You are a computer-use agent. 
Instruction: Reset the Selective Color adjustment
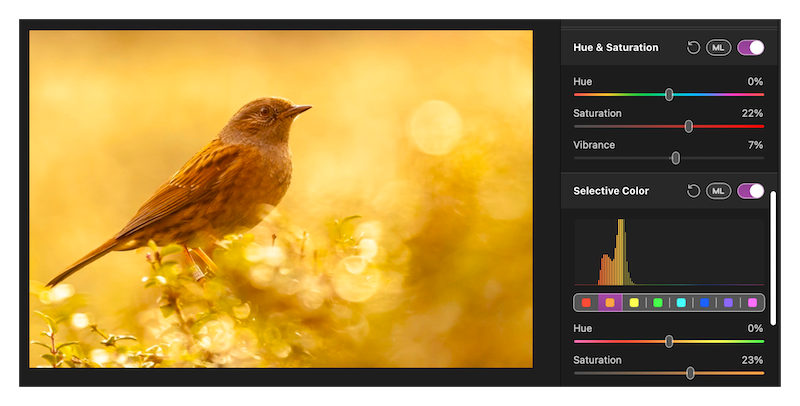(x=693, y=191)
